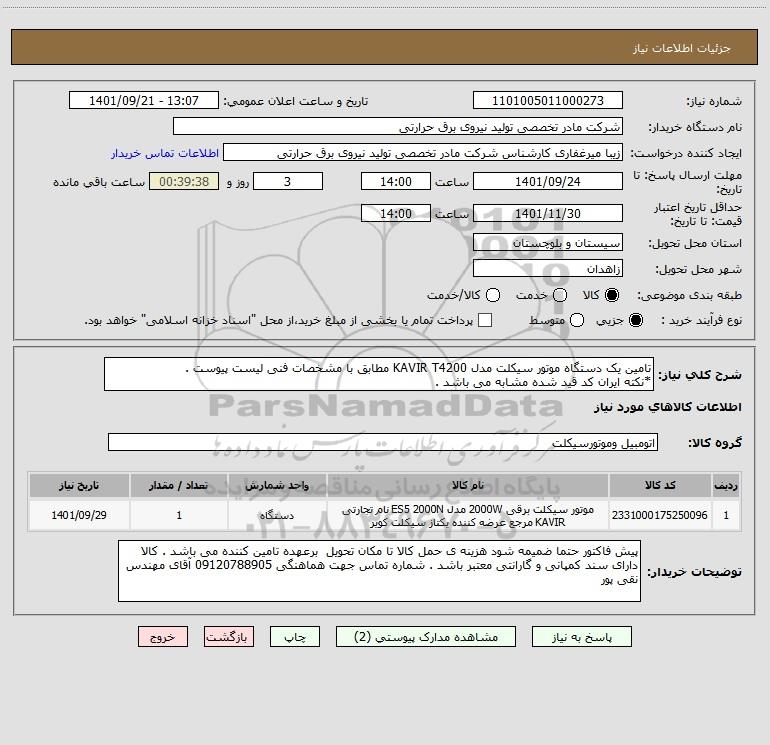Image resolution: width=770 pixels, height=745 pixels.
Task: Click the remaining time counter 00:39:38
Action: (x=184, y=181)
